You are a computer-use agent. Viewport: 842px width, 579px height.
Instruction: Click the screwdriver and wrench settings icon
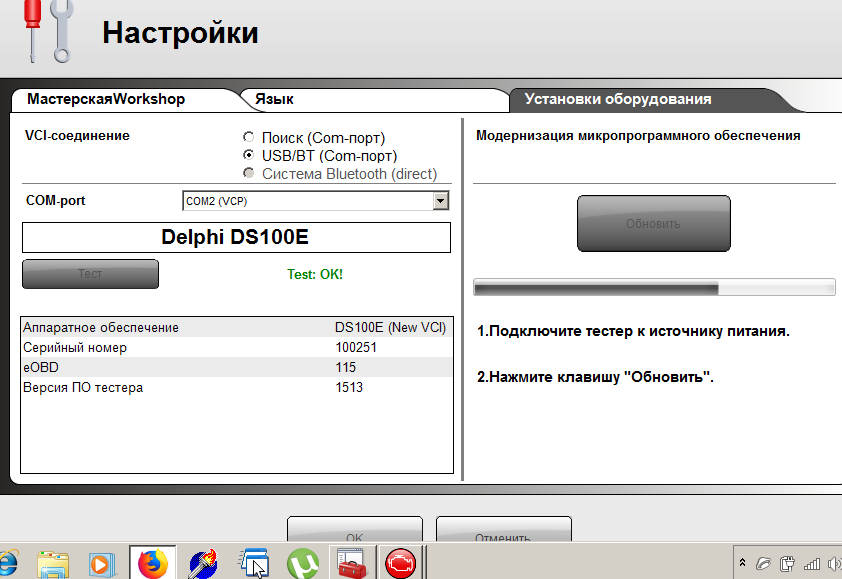[x=48, y=31]
